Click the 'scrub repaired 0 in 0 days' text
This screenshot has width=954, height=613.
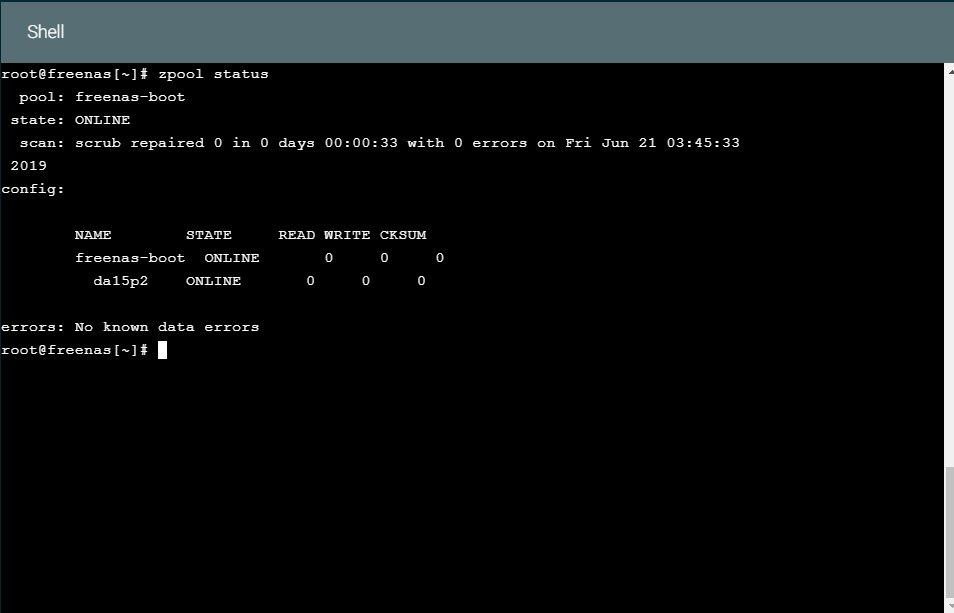pyautogui.click(x=195, y=144)
